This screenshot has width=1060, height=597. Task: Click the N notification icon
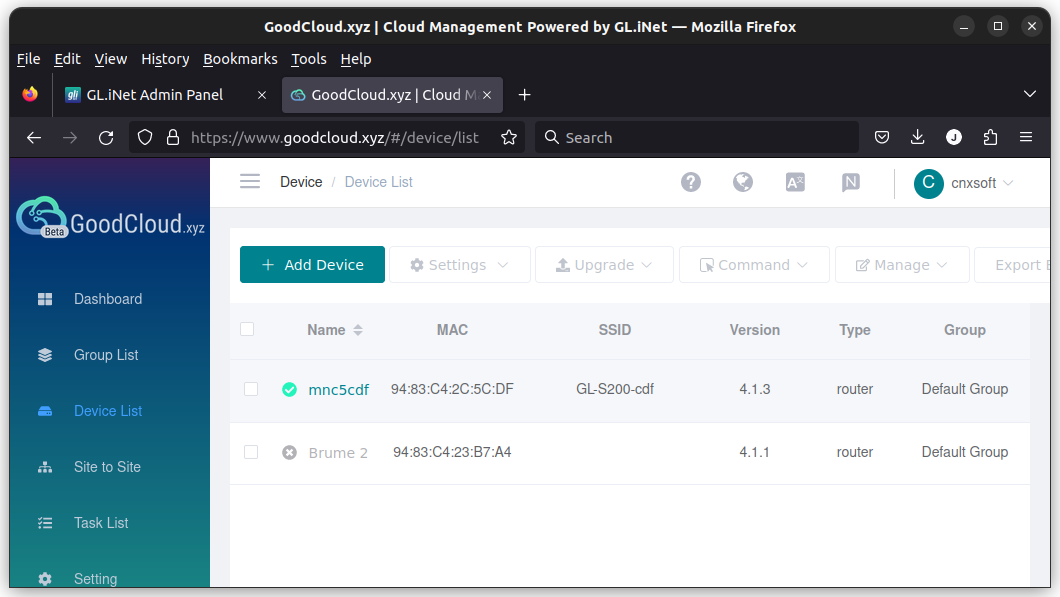pyautogui.click(x=850, y=182)
